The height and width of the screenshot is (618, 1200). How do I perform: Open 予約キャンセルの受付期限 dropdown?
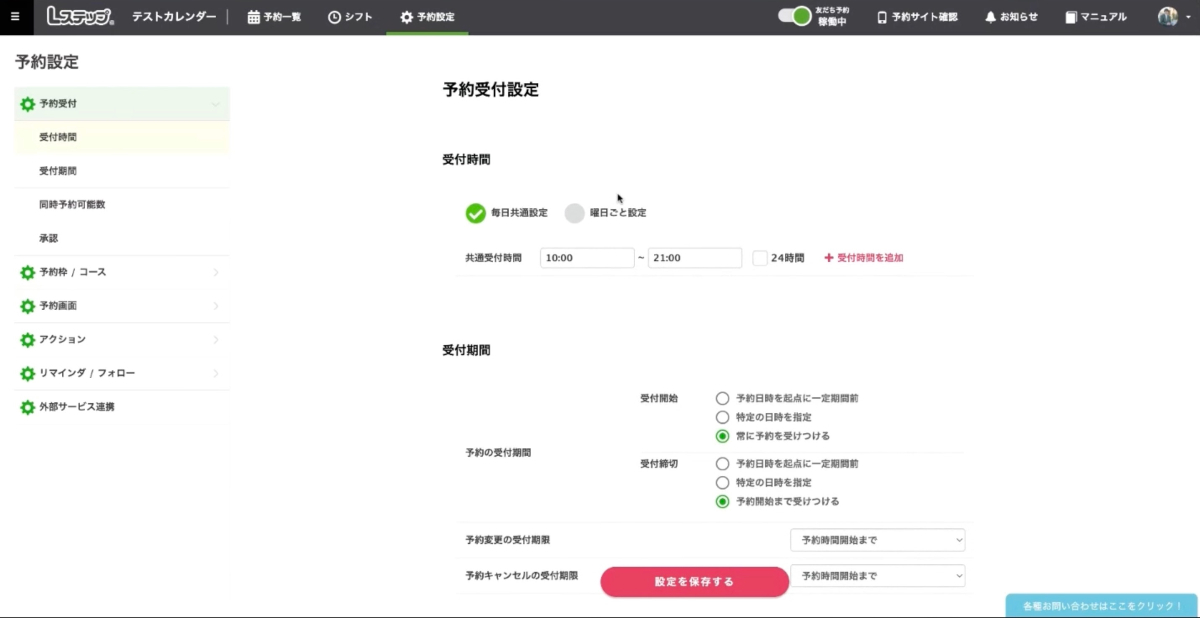click(x=877, y=576)
